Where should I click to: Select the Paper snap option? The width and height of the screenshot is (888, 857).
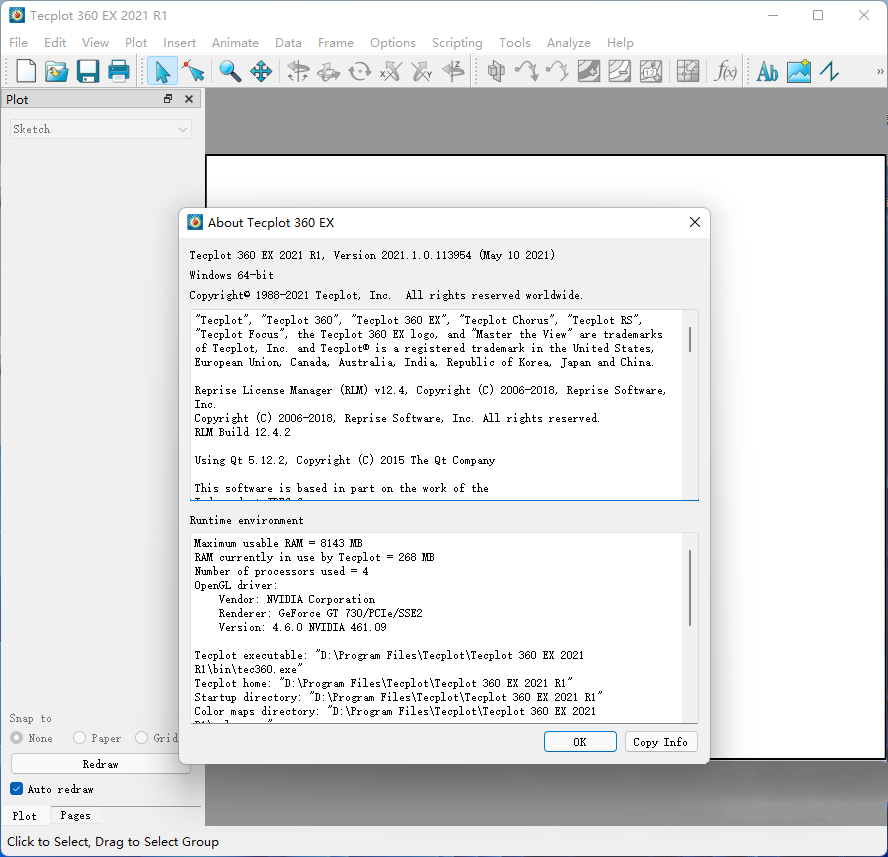[x=97, y=738]
